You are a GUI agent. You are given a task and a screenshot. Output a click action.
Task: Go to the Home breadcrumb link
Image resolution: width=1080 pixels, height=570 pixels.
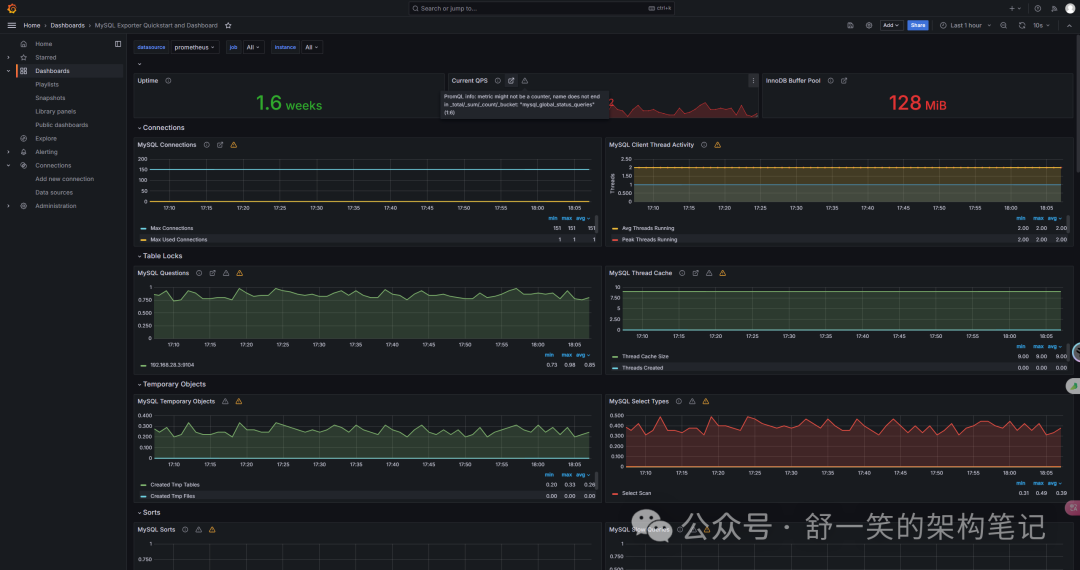[x=32, y=25]
